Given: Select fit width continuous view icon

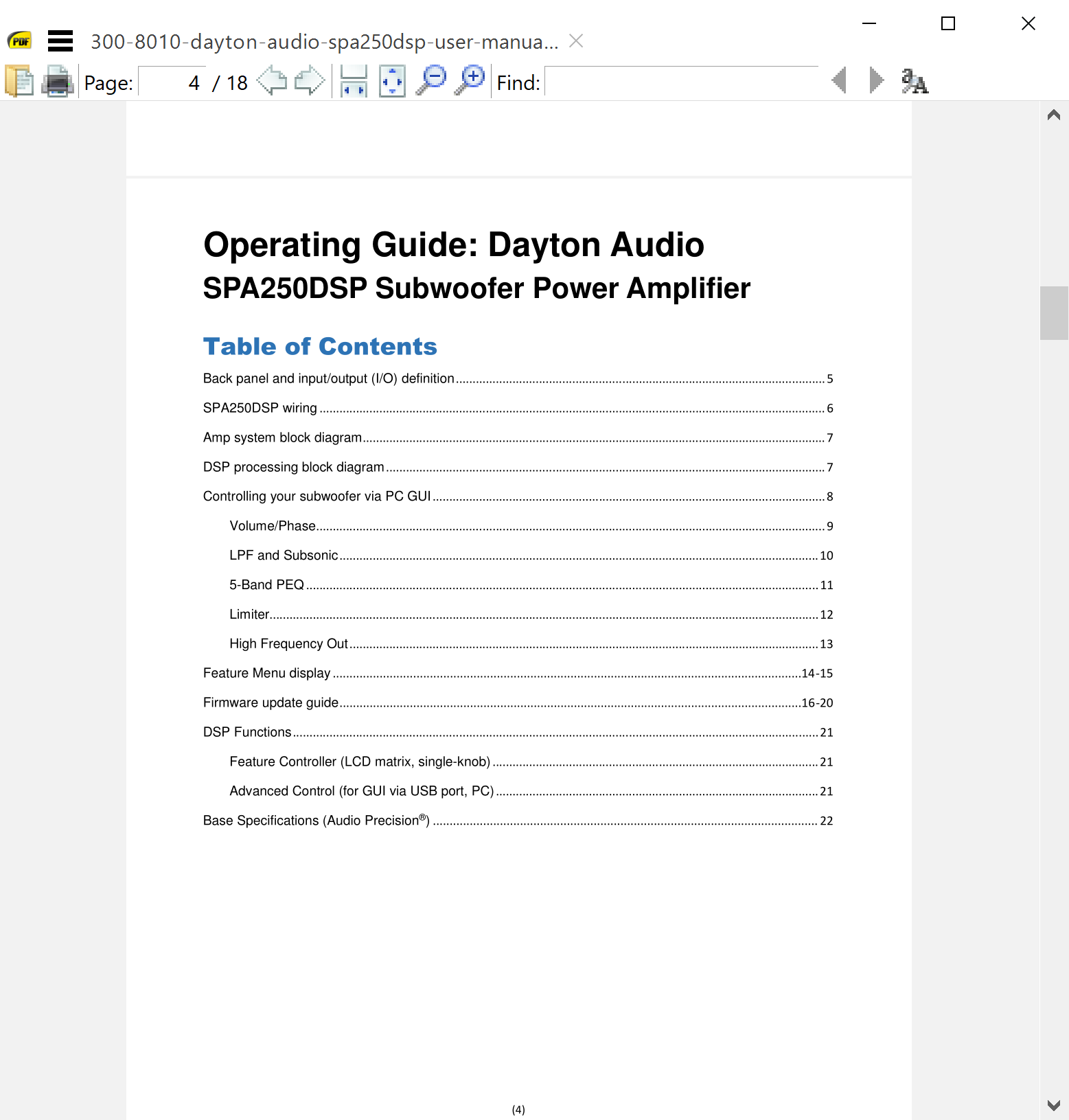Looking at the screenshot, I should [x=354, y=81].
